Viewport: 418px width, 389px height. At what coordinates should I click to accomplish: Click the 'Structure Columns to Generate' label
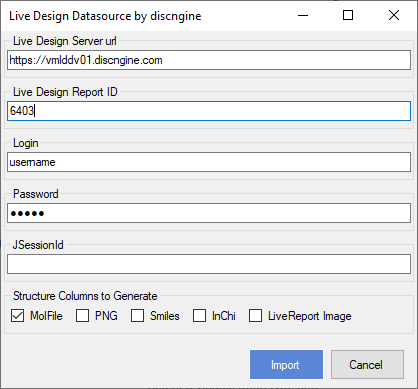85,296
